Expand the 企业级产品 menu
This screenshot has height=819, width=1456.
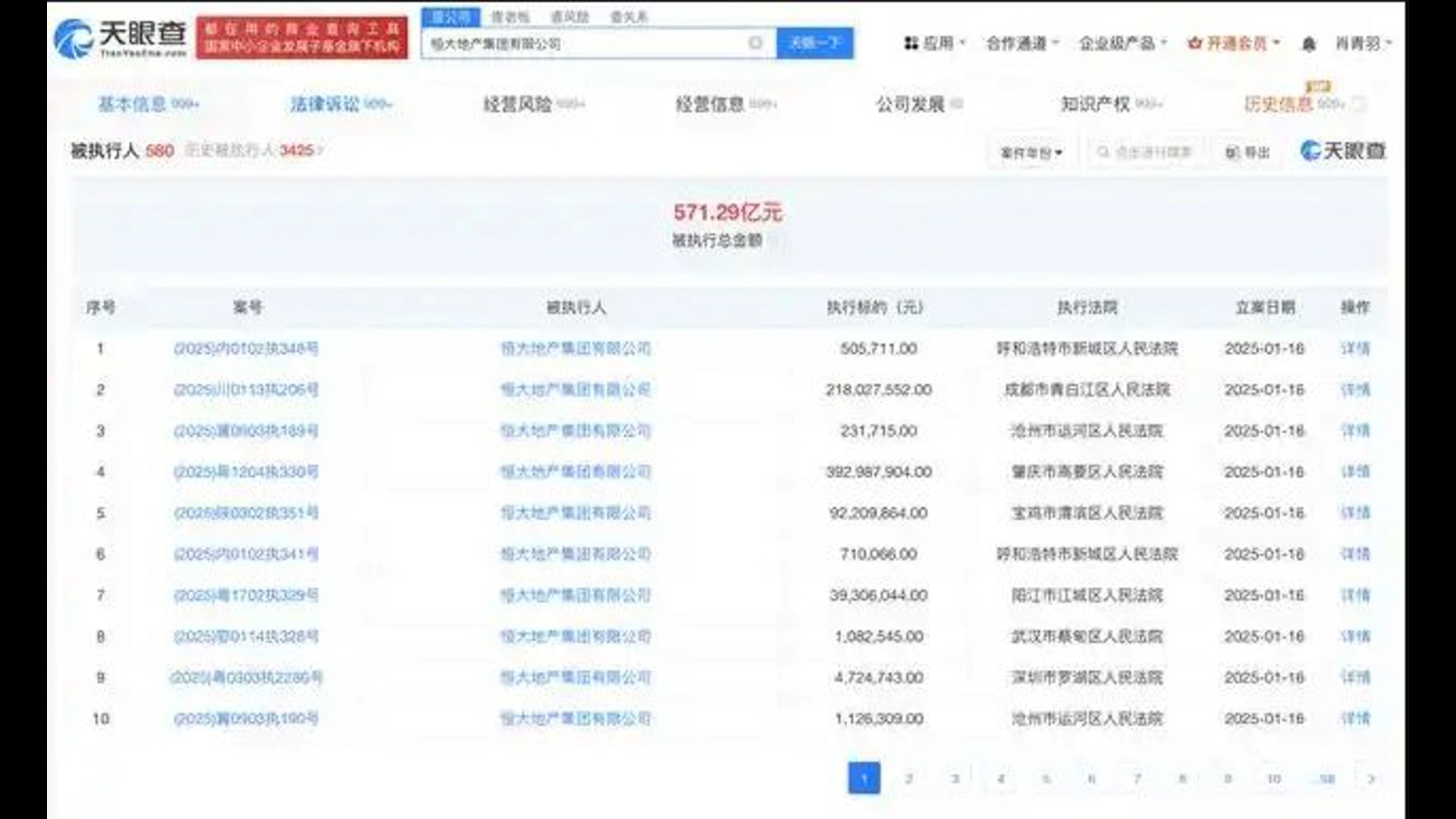tap(1123, 43)
